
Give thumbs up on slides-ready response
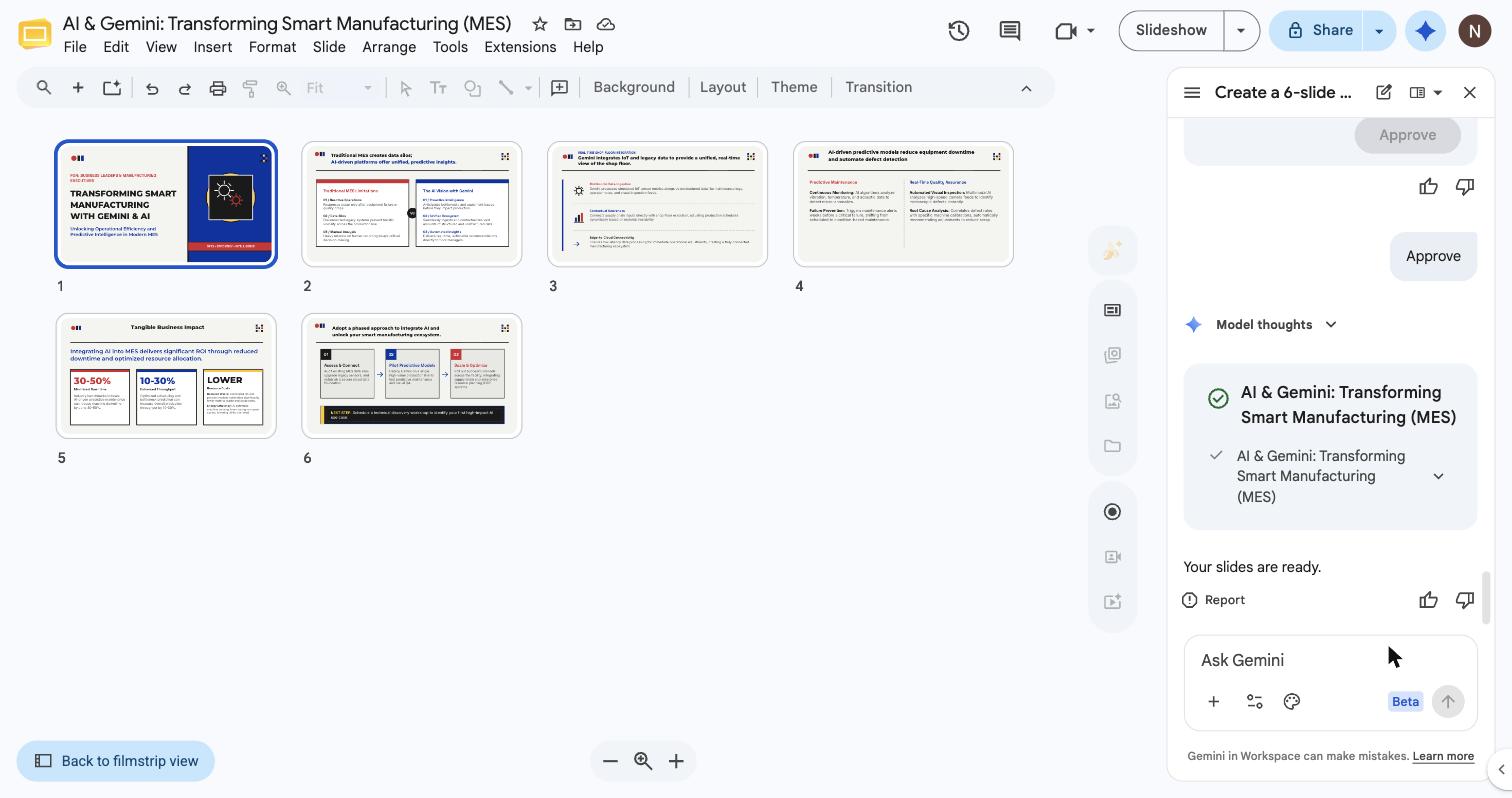[1428, 600]
